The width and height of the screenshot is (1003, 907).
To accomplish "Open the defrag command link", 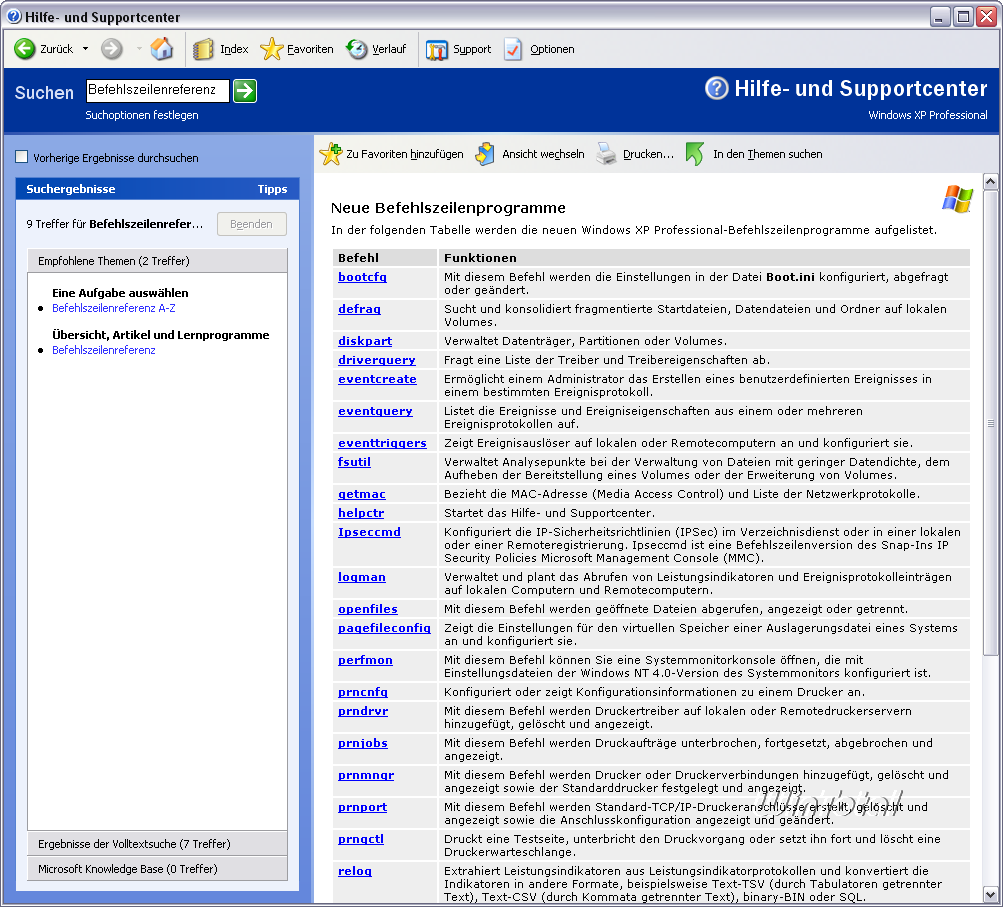I will point(359,309).
